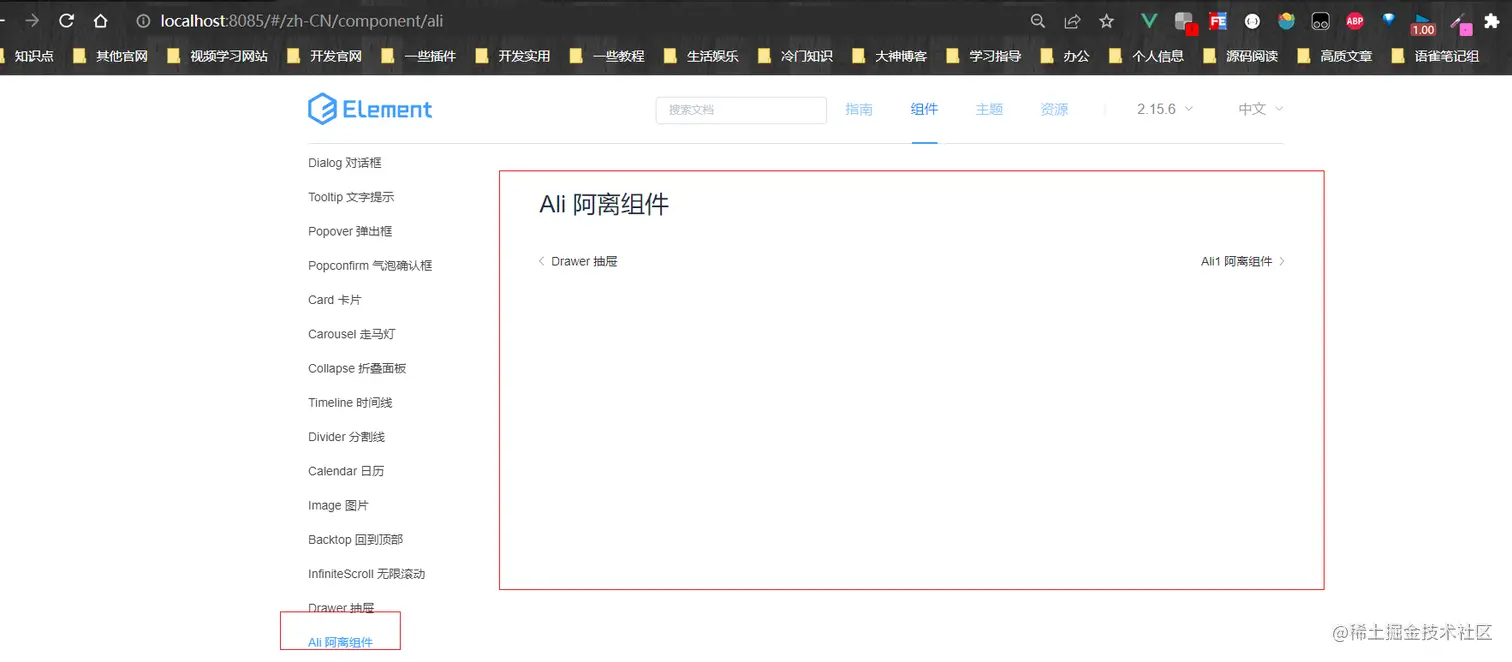Switch to the 组件 nav tab
The image size is (1512, 662).
(924, 109)
